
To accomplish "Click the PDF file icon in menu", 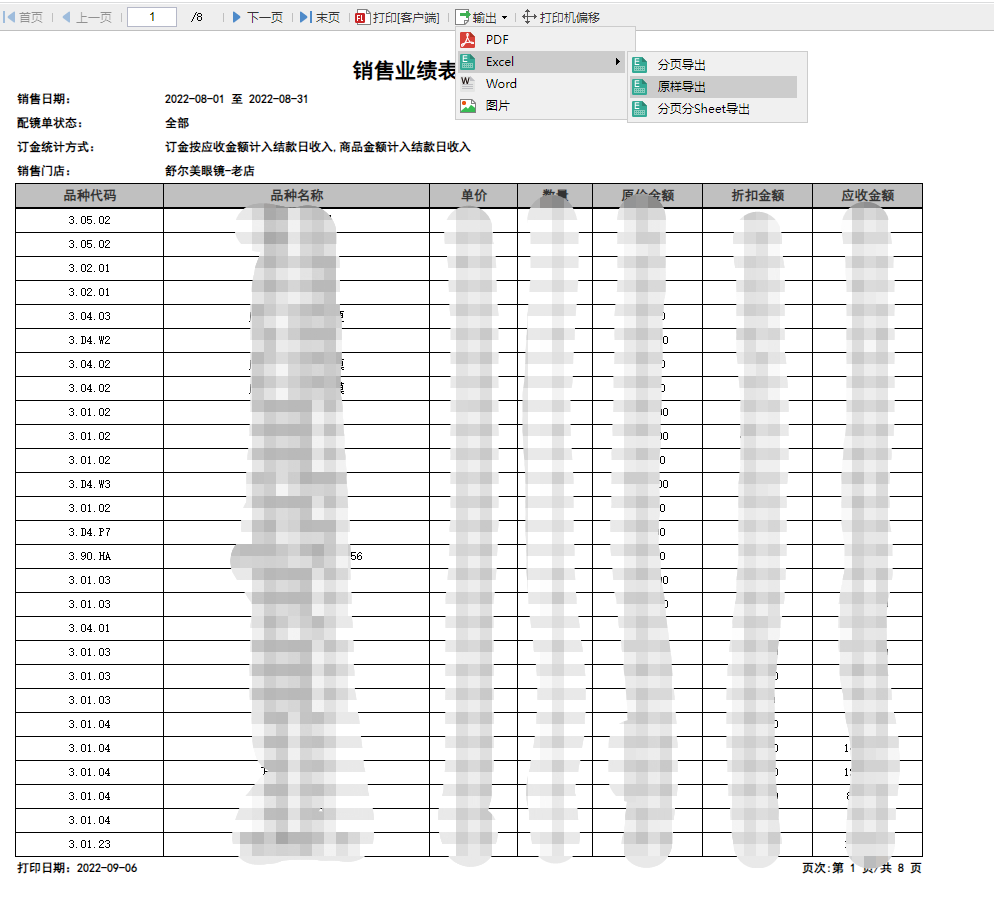I will (468, 39).
